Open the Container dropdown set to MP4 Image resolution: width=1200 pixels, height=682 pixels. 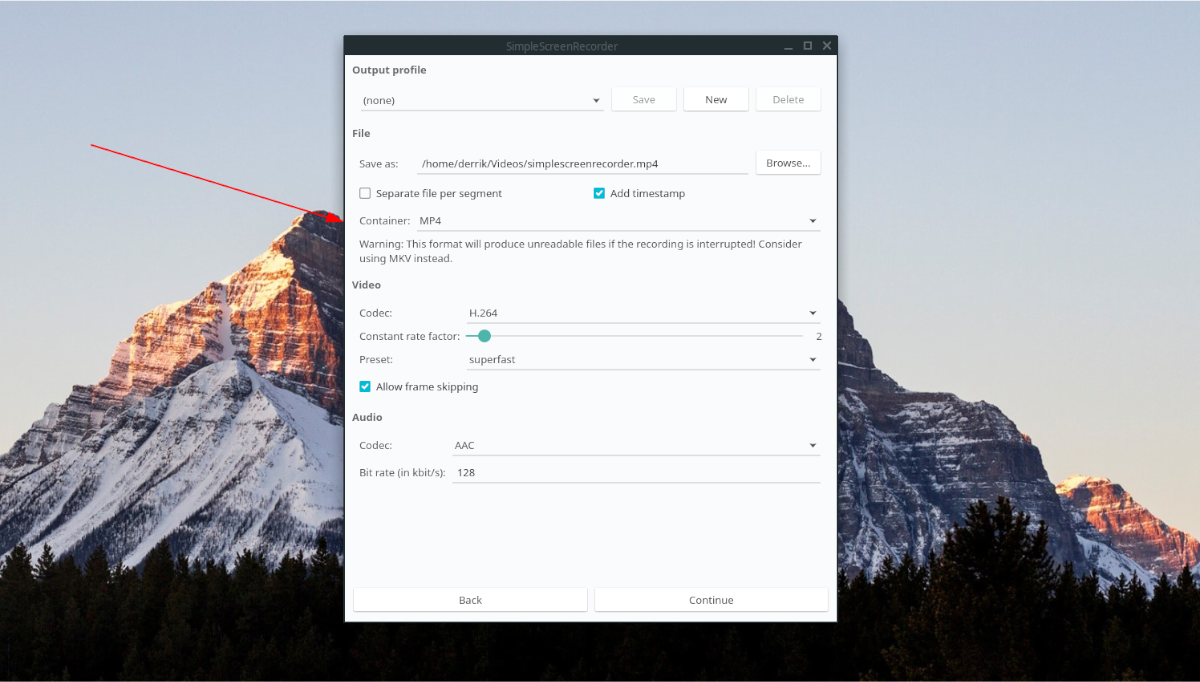pos(617,221)
